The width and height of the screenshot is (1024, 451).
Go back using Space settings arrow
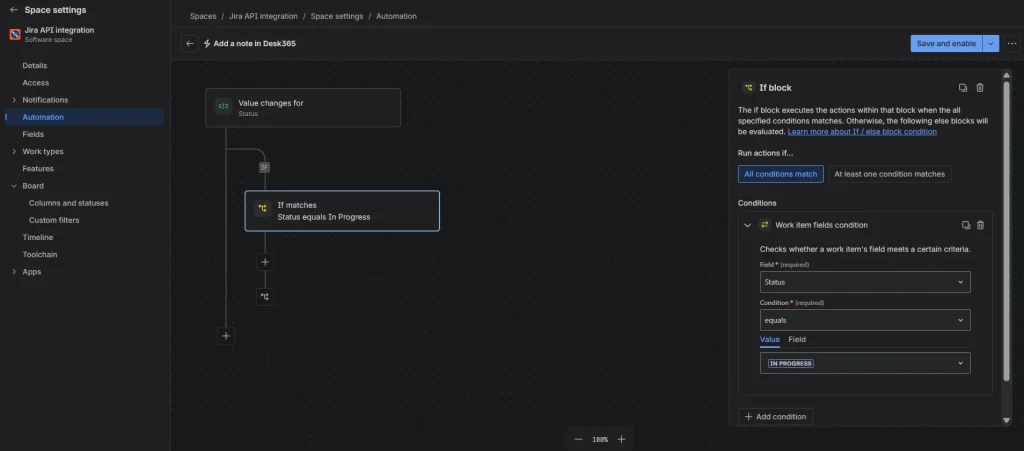point(14,10)
